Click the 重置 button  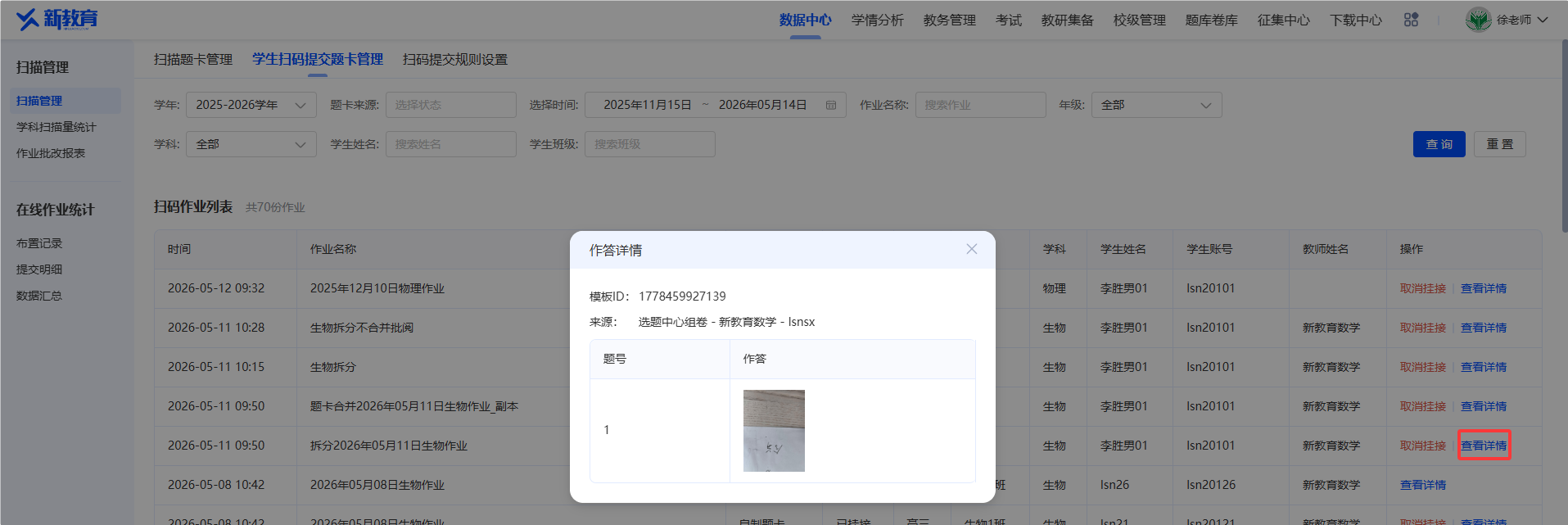1500,144
